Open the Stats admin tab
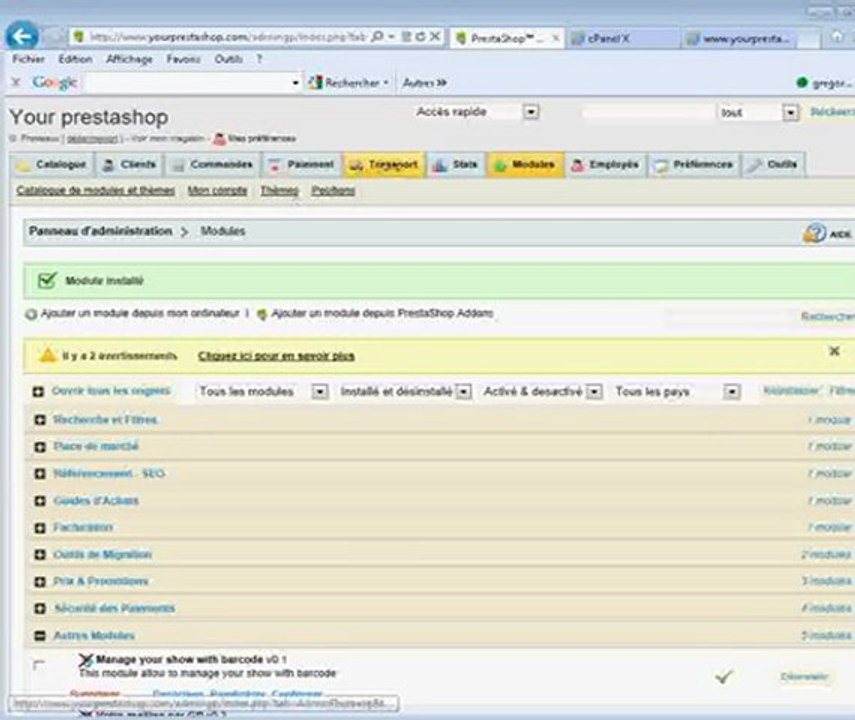 [456, 165]
